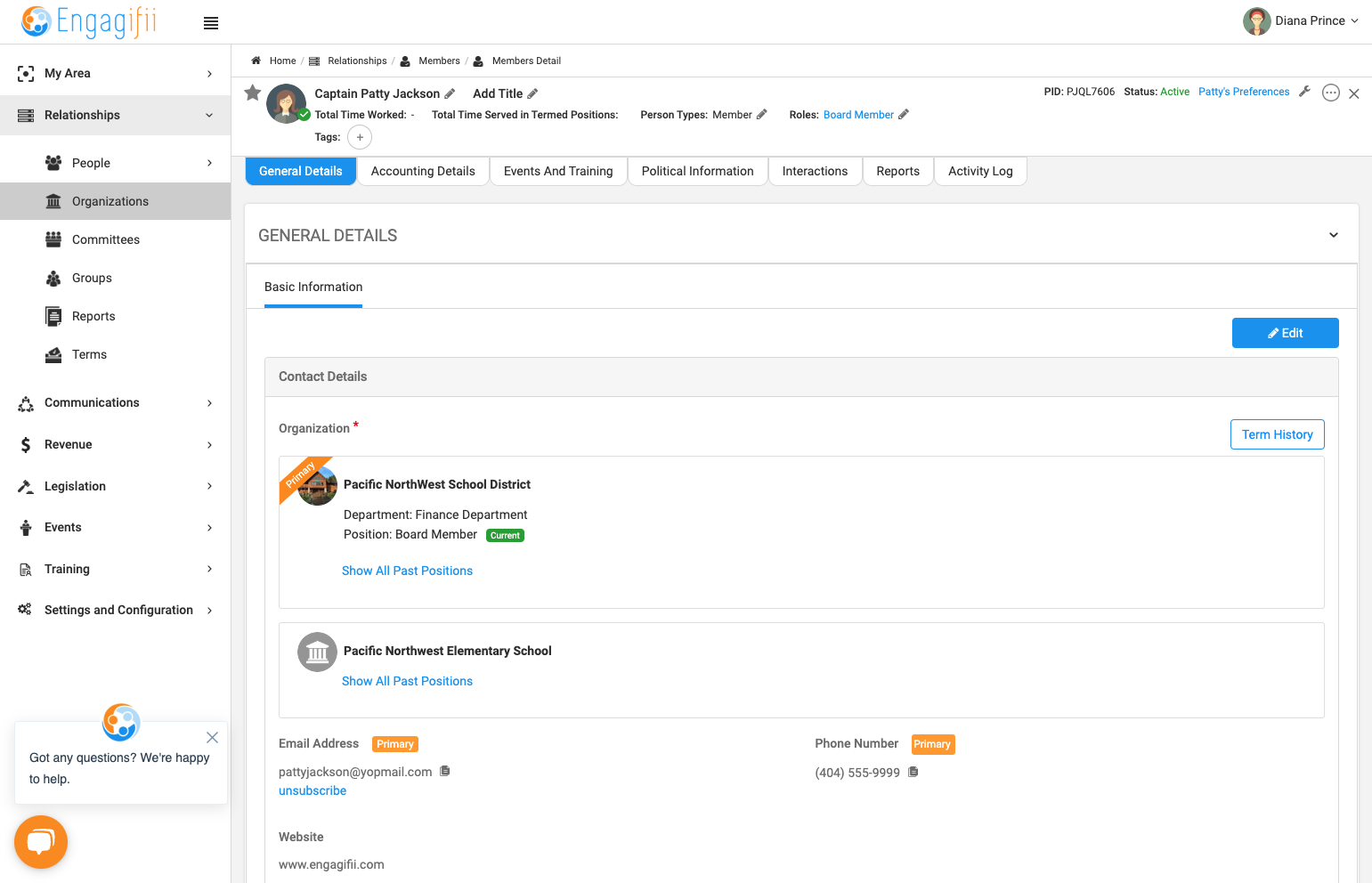This screenshot has width=1372, height=883.
Task: Show past positions for Pacific Northwest Elementary School
Action: (407, 681)
